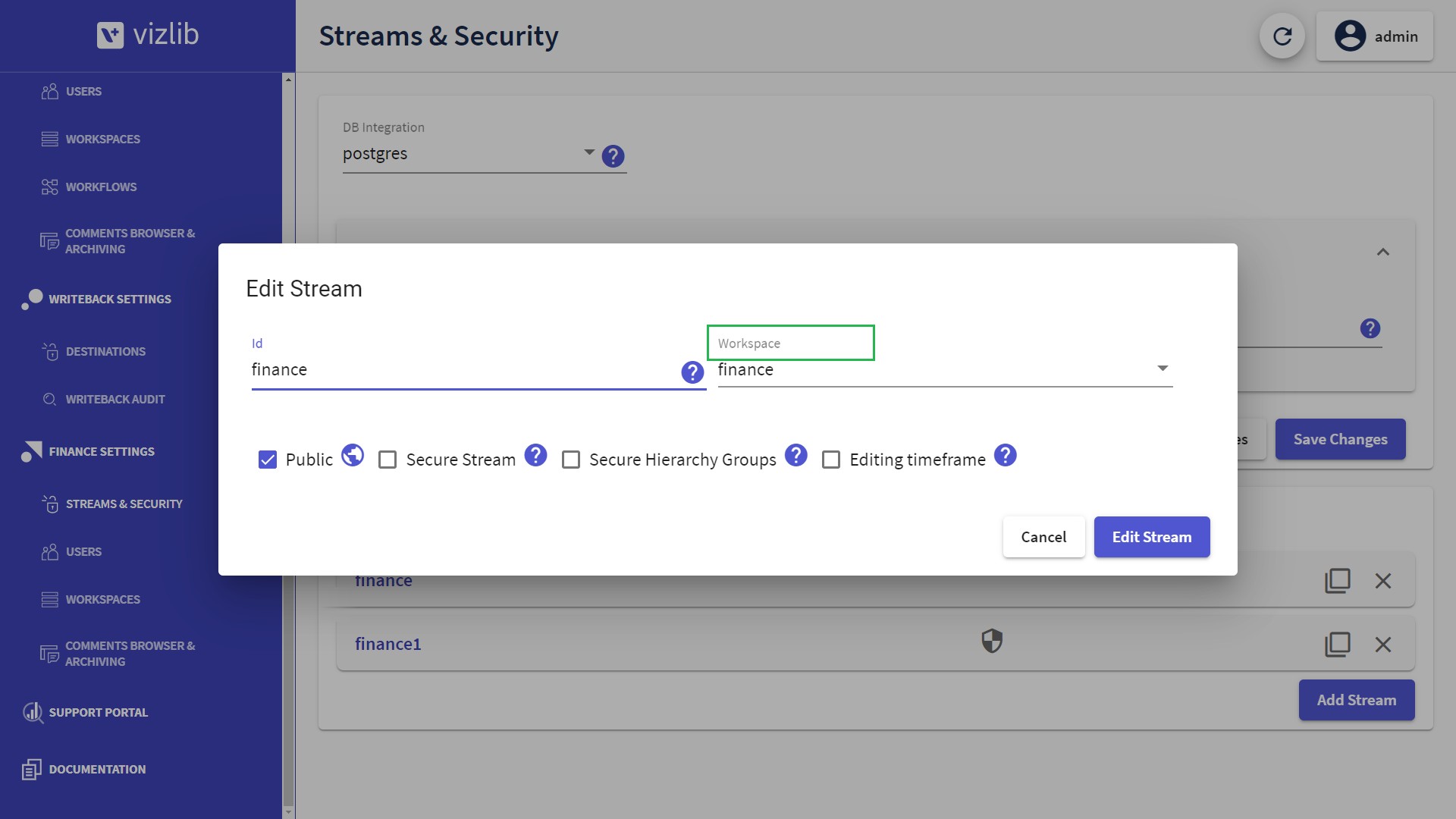Open the postgres DB Integration dropdown
Screen dimensions: 1456x819
470,154
